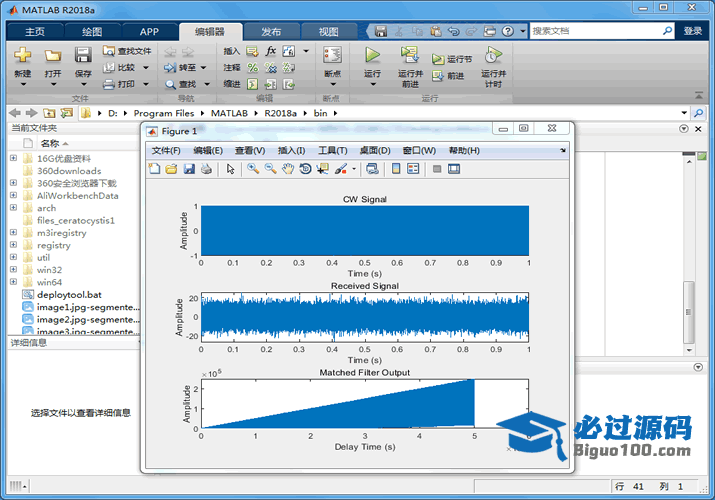This screenshot has height=500, width=715.
Task: Click the R2018a path segment
Action: (280, 113)
